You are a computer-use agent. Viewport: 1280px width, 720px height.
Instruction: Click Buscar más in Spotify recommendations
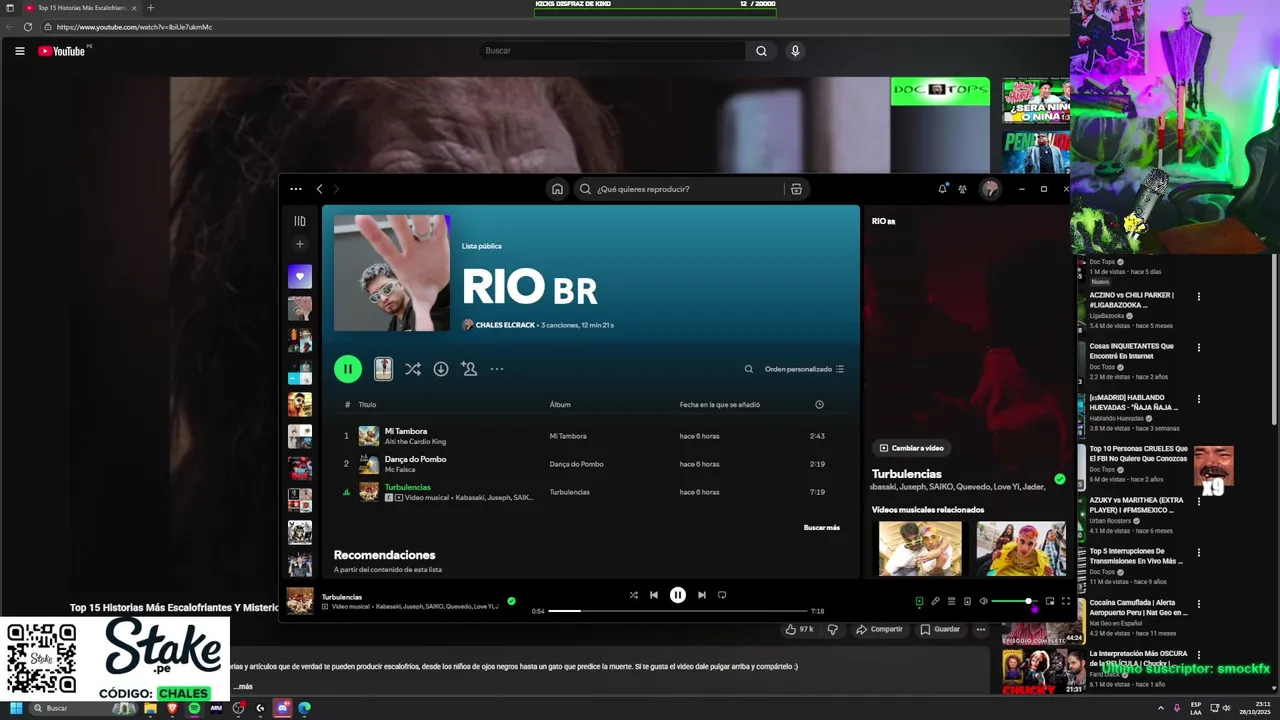[822, 528]
